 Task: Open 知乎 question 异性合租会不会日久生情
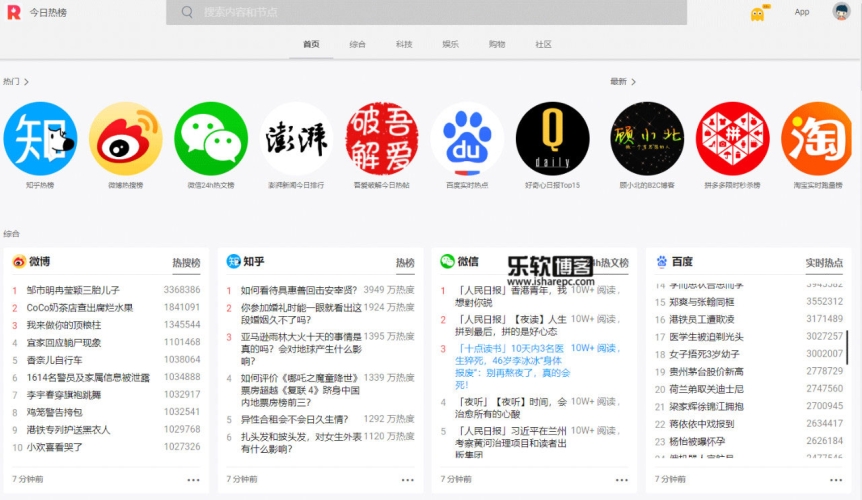coord(295,419)
